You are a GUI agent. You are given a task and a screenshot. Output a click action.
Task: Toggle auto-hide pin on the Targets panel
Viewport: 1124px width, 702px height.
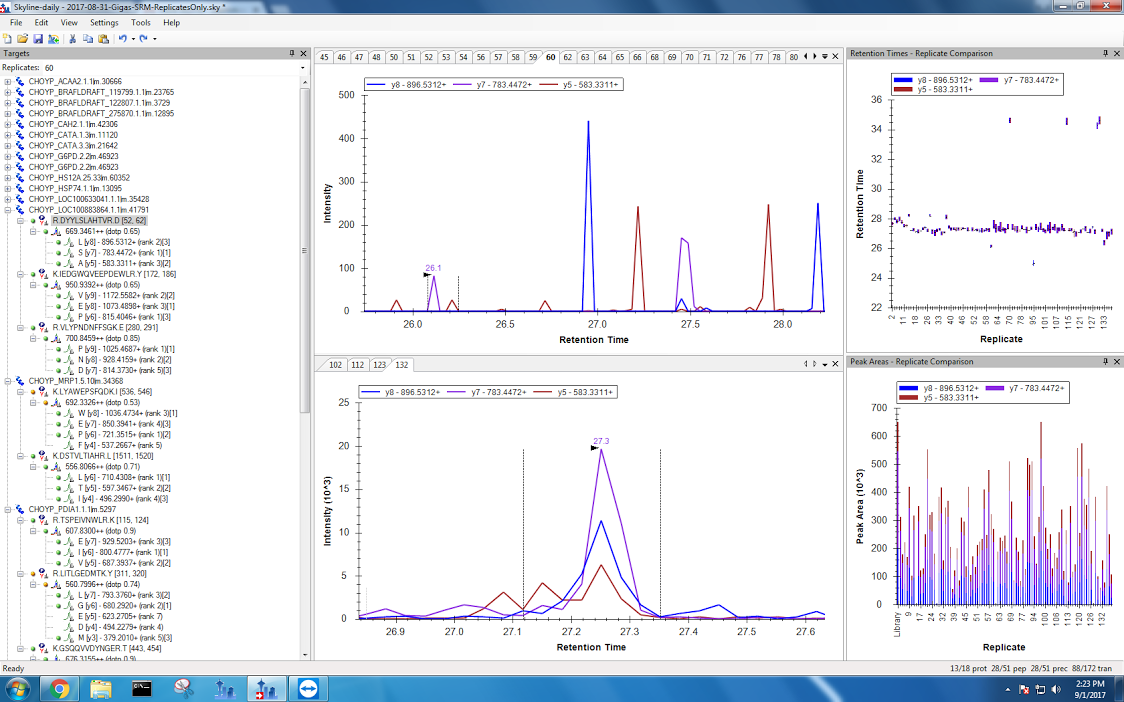tap(292, 53)
